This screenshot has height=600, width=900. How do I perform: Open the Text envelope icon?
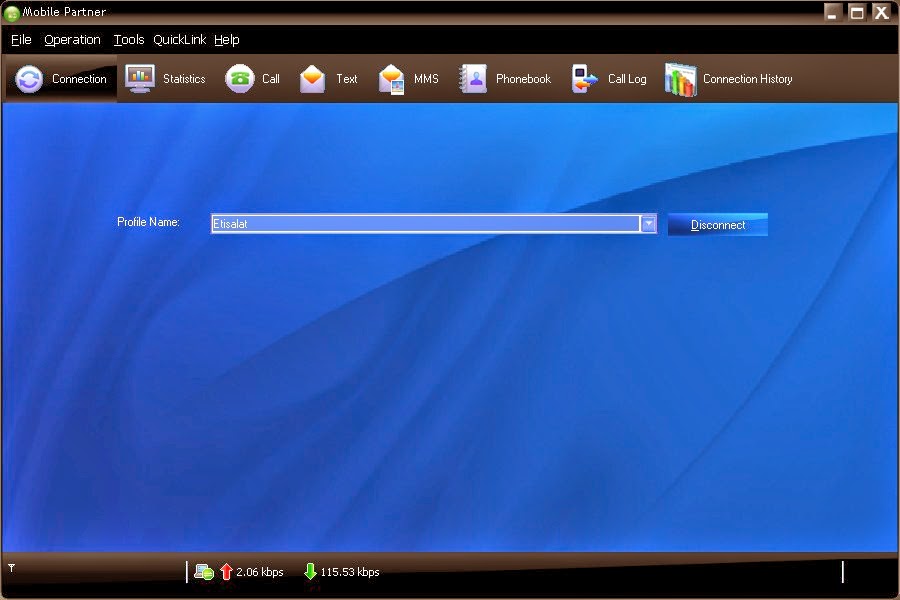(x=312, y=79)
